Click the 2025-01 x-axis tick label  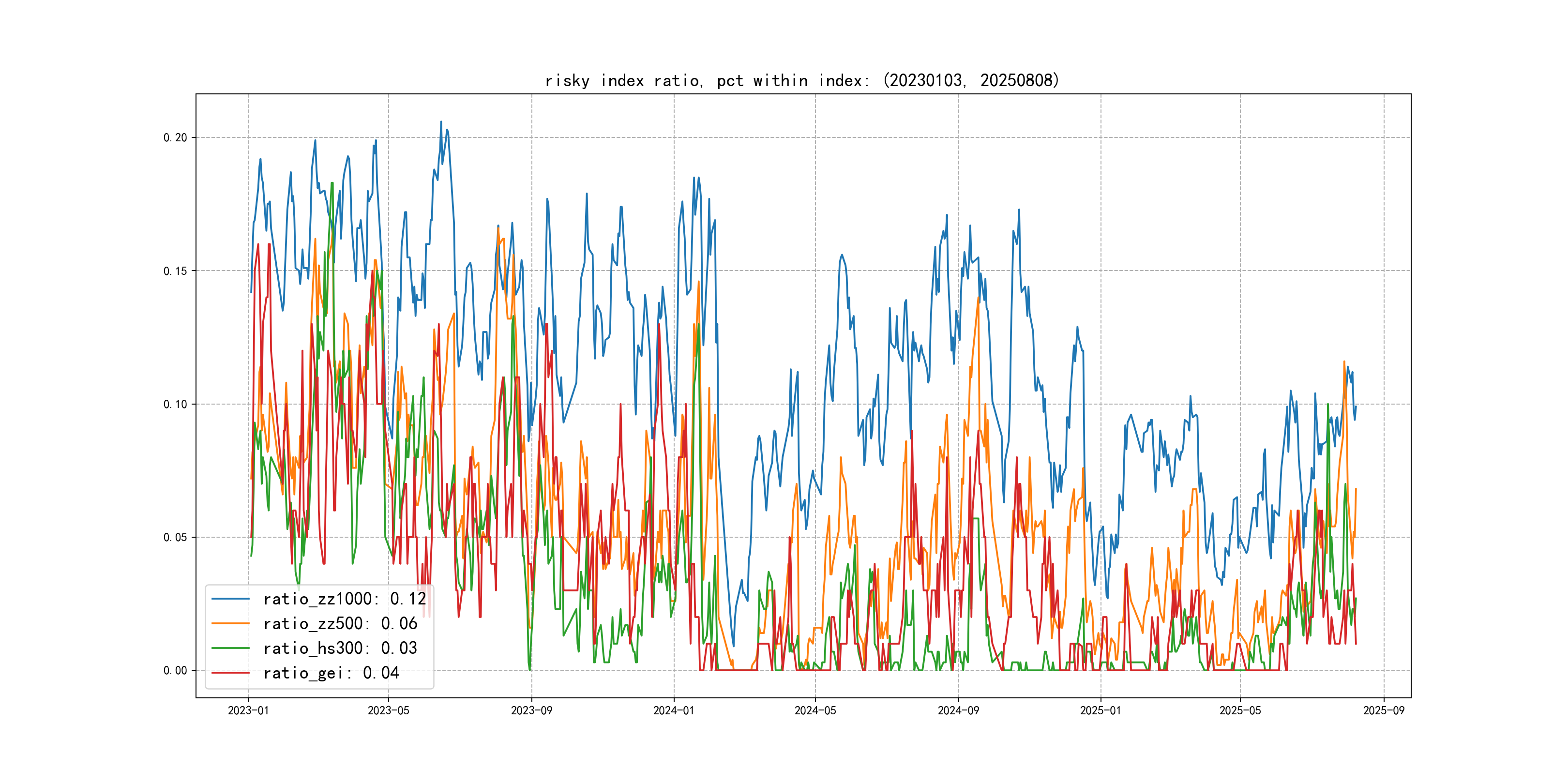1101,710
